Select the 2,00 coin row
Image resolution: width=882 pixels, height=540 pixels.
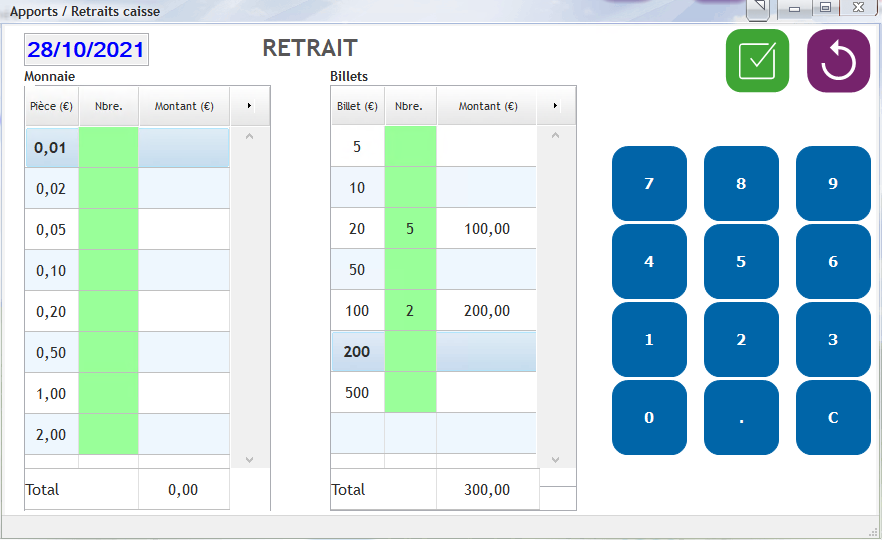tap(51, 435)
